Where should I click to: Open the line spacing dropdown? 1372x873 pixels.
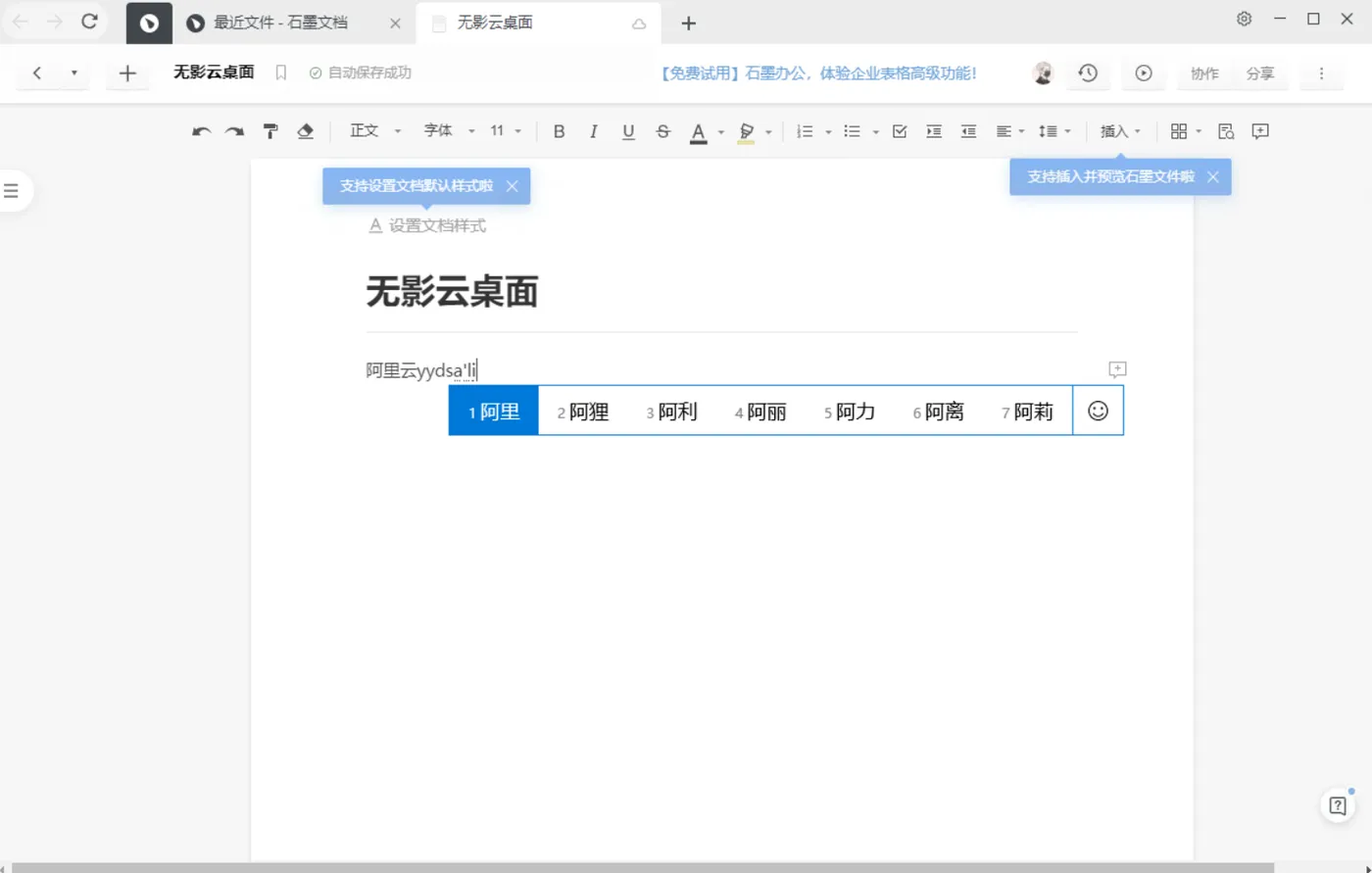coord(1054,131)
